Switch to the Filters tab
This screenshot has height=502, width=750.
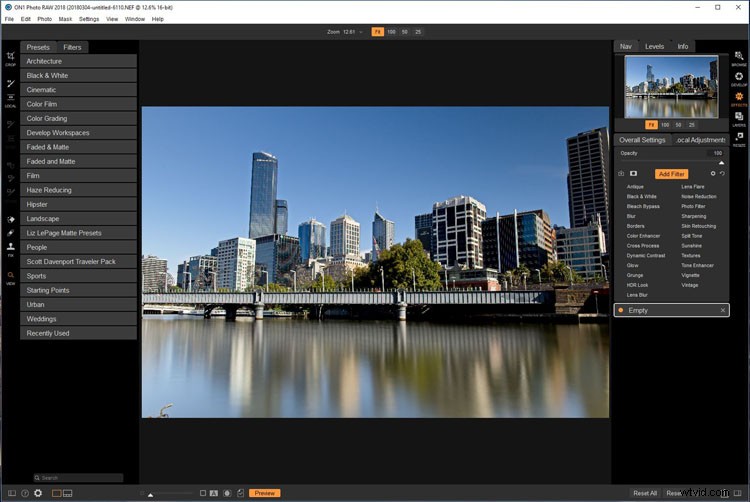(72, 47)
